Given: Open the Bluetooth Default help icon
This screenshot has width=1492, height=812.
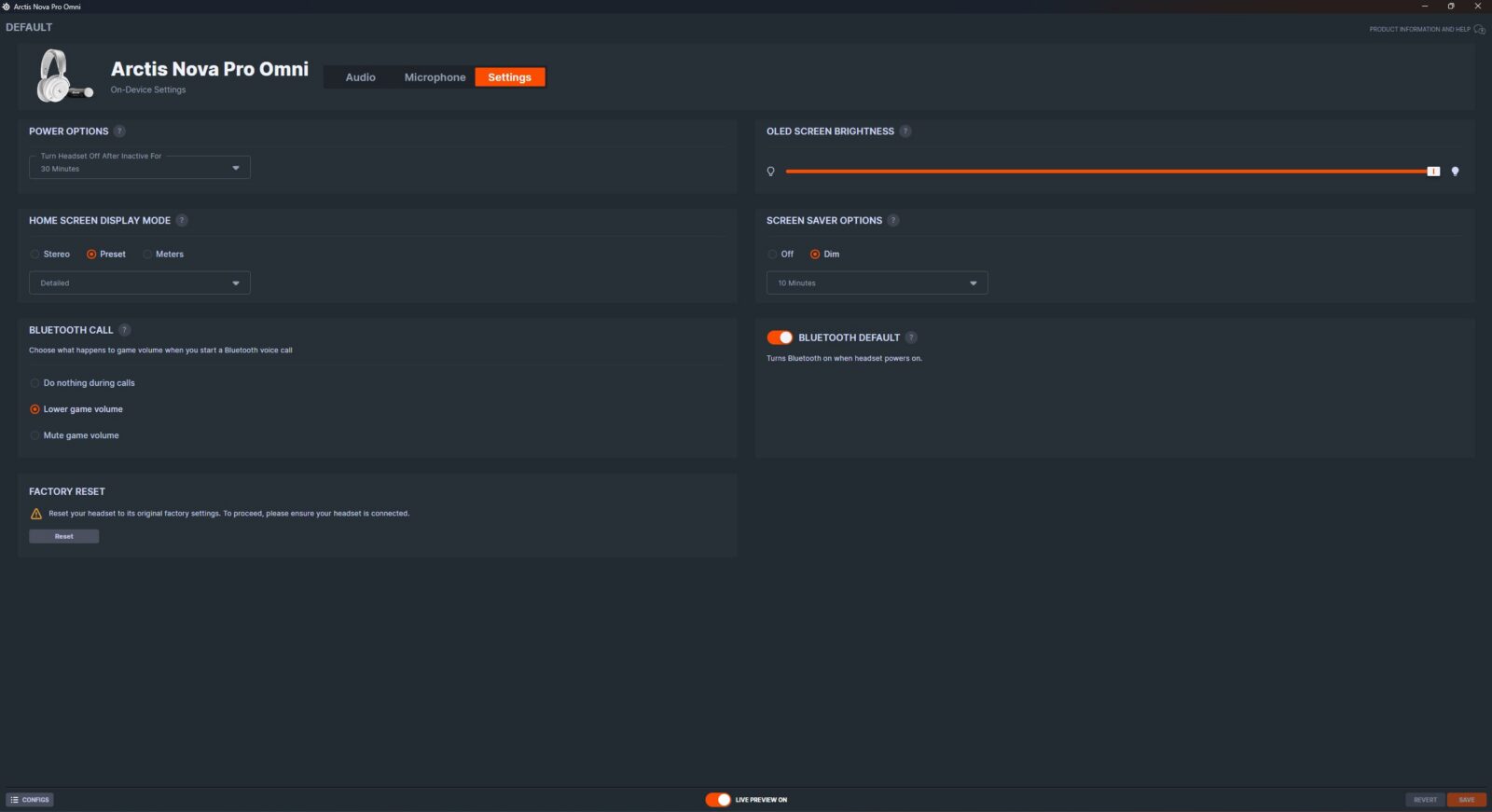Looking at the screenshot, I should click(x=911, y=337).
